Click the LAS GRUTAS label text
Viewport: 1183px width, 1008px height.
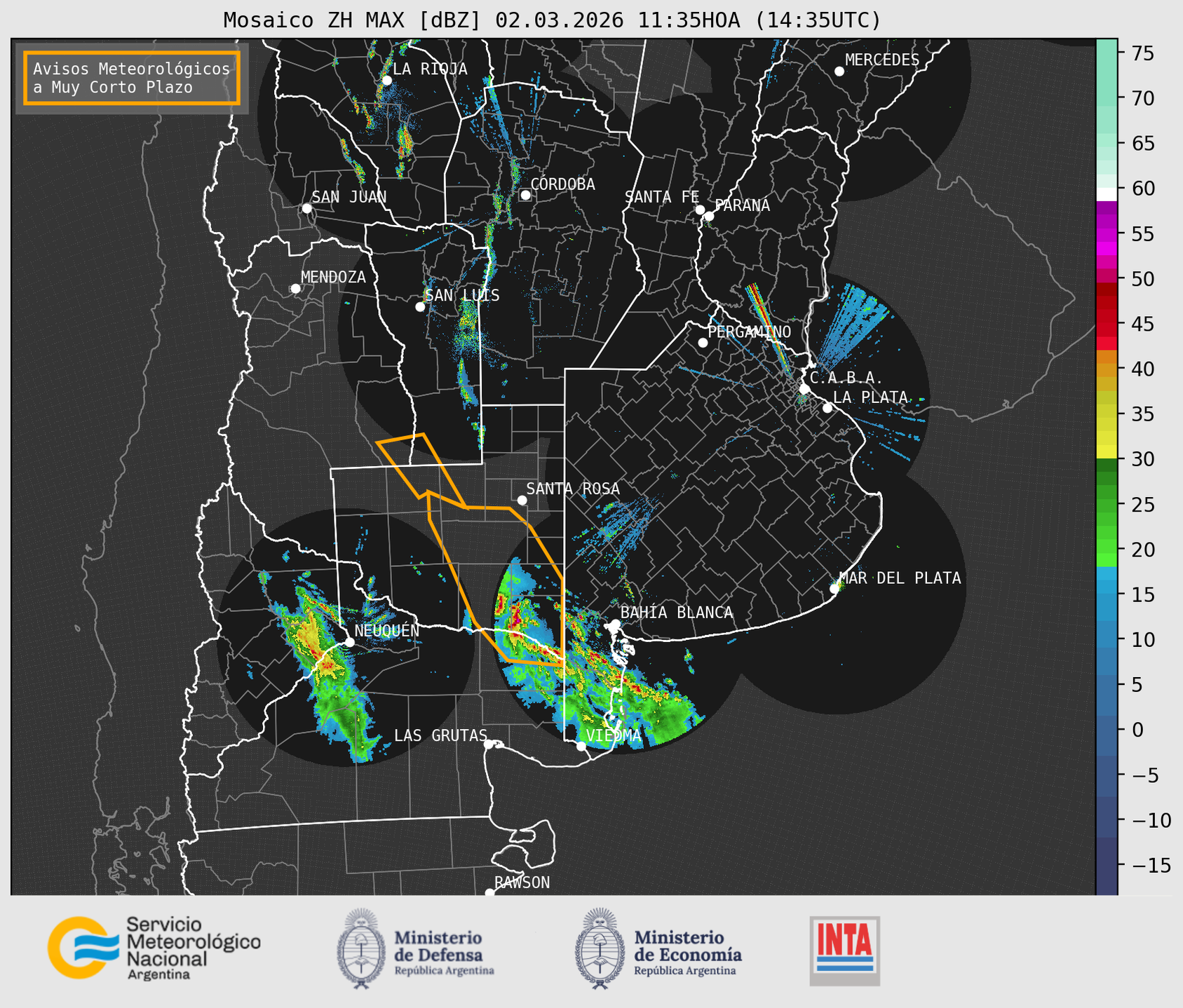440,735
